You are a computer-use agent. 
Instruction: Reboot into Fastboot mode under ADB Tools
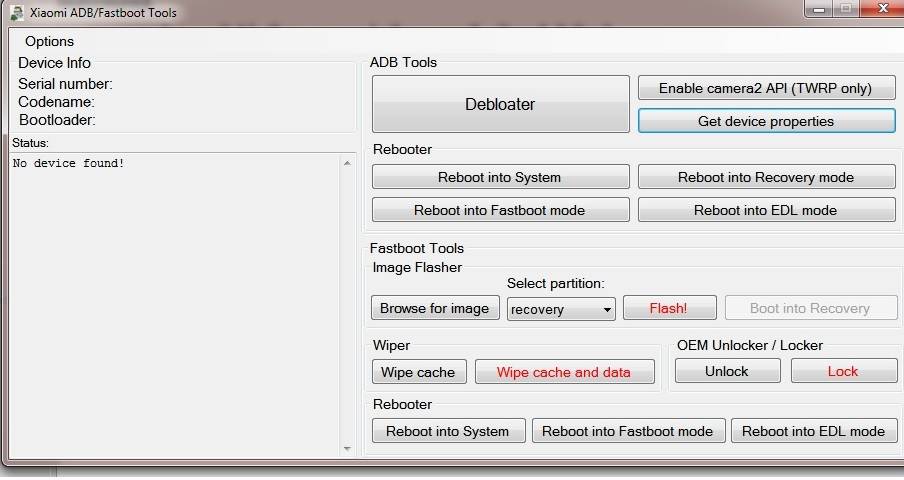pos(500,210)
